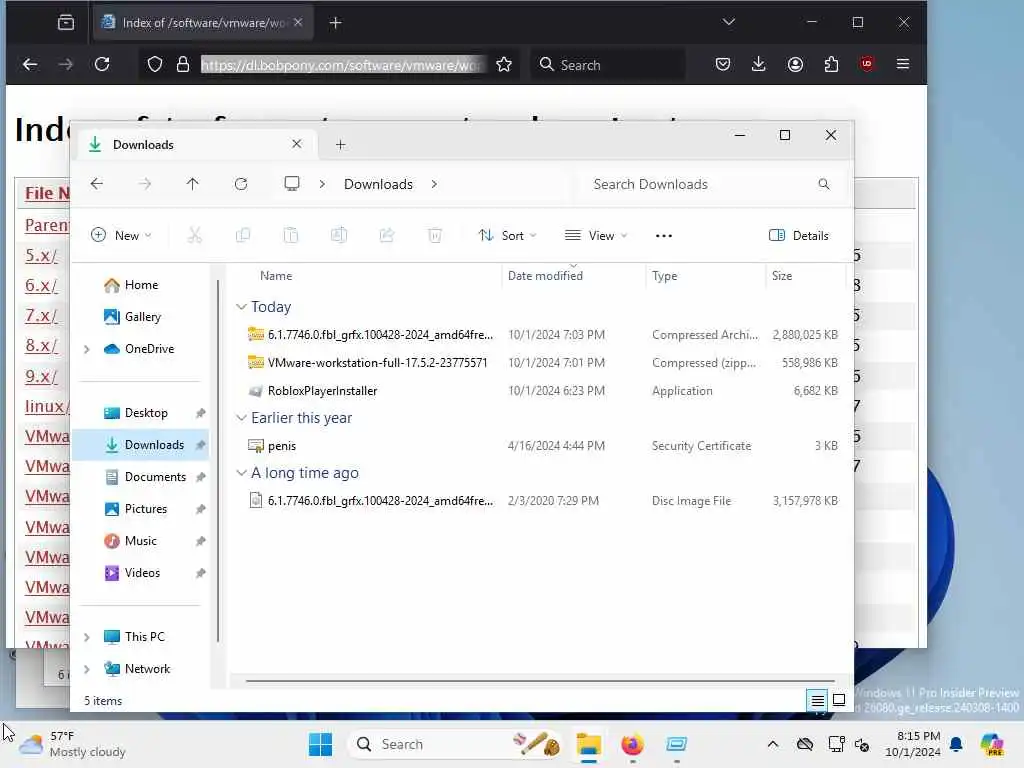Click the Windows taskbar Search box

point(457,744)
